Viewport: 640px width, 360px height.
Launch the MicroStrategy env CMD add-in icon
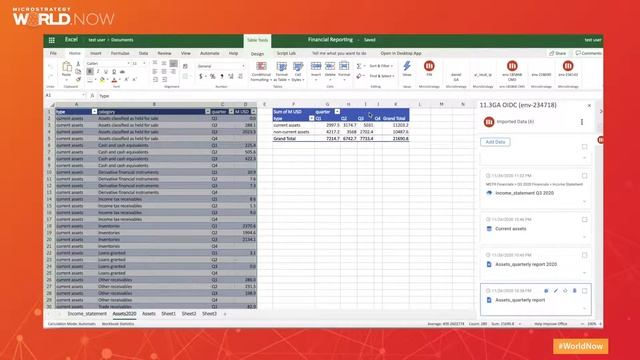(x=512, y=66)
